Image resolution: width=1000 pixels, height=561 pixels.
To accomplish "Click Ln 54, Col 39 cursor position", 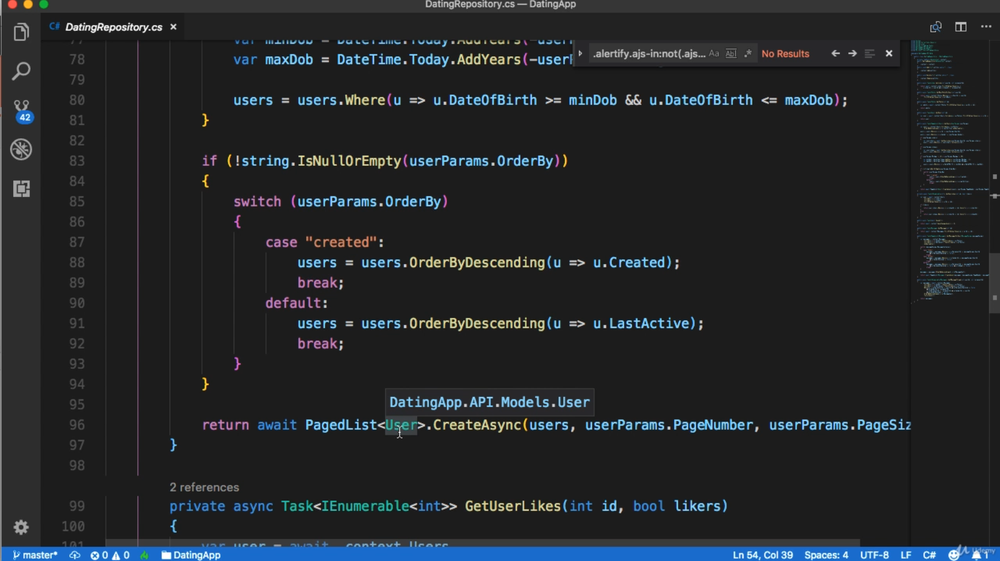I will 763,555.
